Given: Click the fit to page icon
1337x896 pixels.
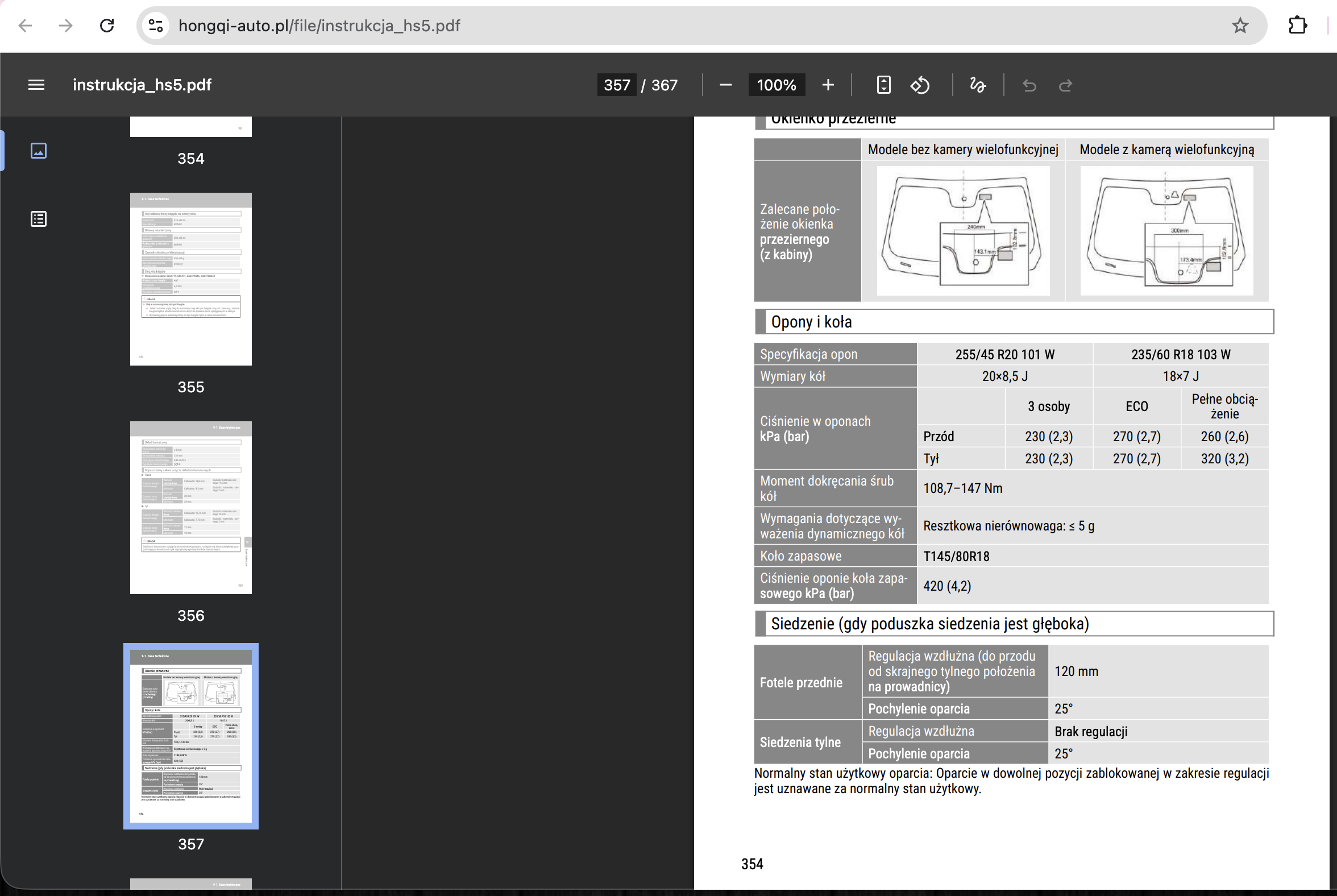Looking at the screenshot, I should coord(883,85).
